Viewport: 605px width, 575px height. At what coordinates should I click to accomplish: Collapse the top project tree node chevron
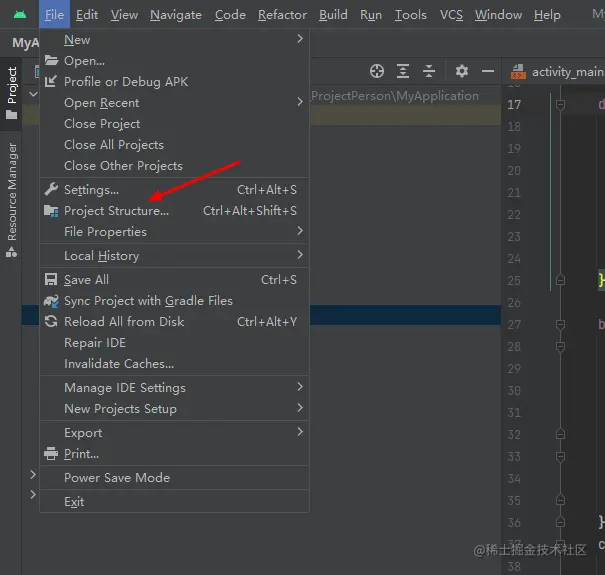(x=34, y=94)
